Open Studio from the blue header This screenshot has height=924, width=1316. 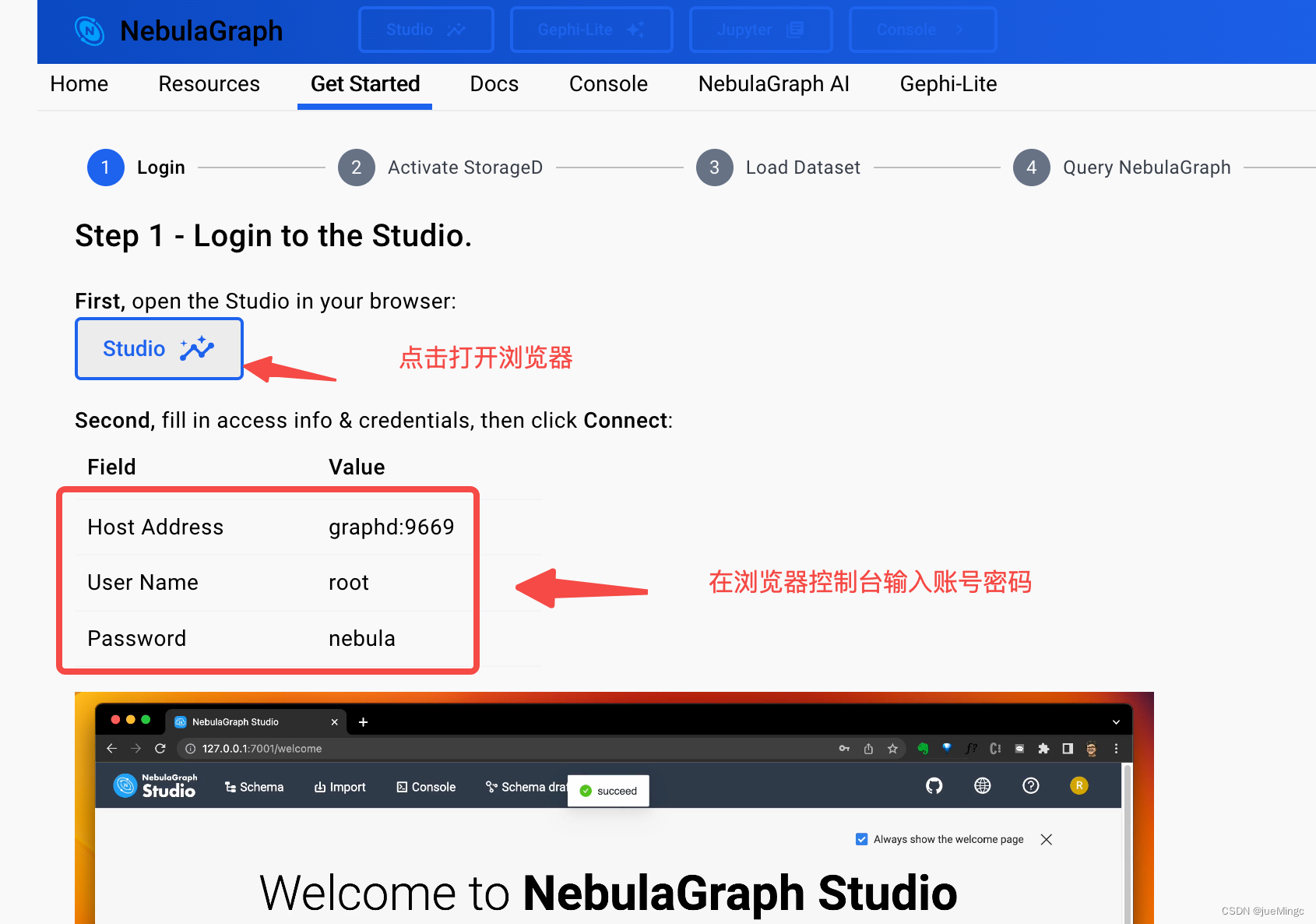click(426, 30)
